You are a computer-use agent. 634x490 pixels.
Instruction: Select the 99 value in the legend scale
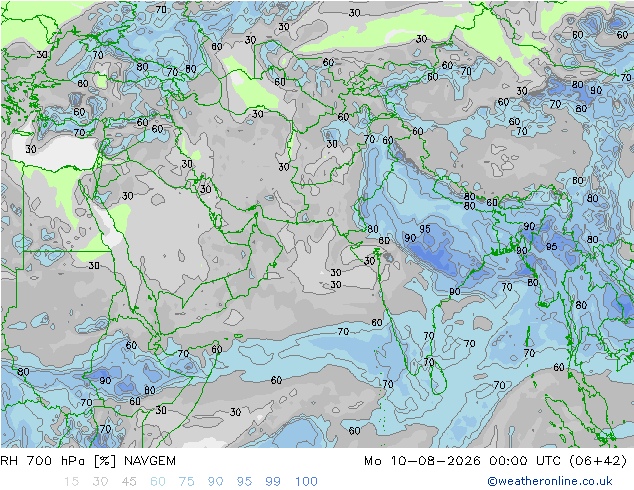(x=273, y=482)
